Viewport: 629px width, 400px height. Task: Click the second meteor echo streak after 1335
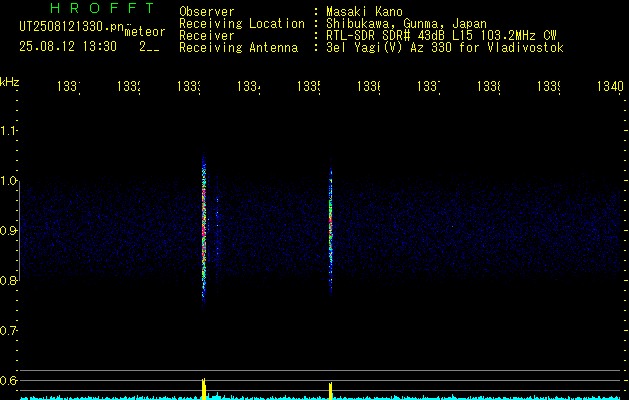coord(331,227)
